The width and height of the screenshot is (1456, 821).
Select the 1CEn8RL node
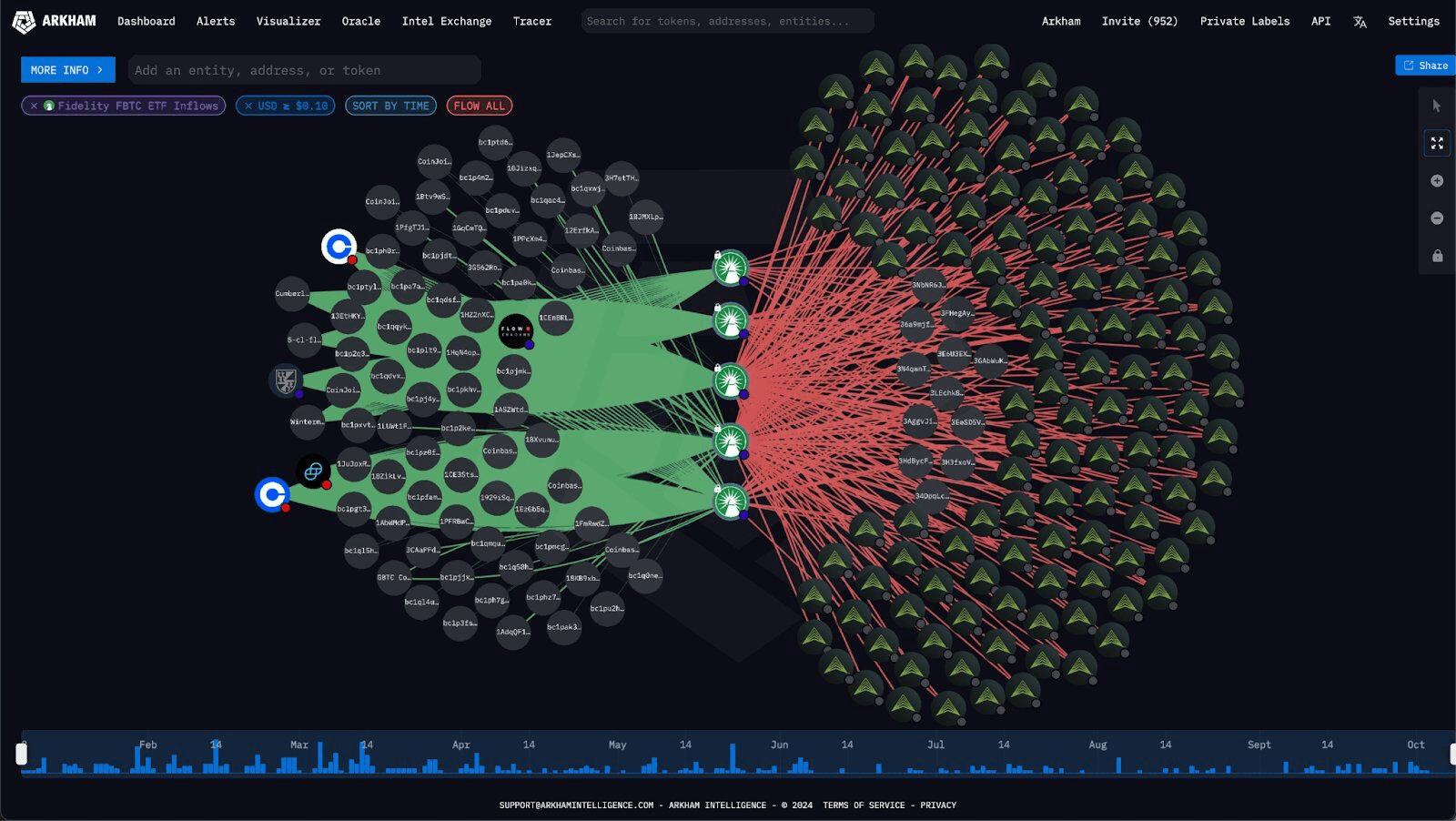point(555,319)
